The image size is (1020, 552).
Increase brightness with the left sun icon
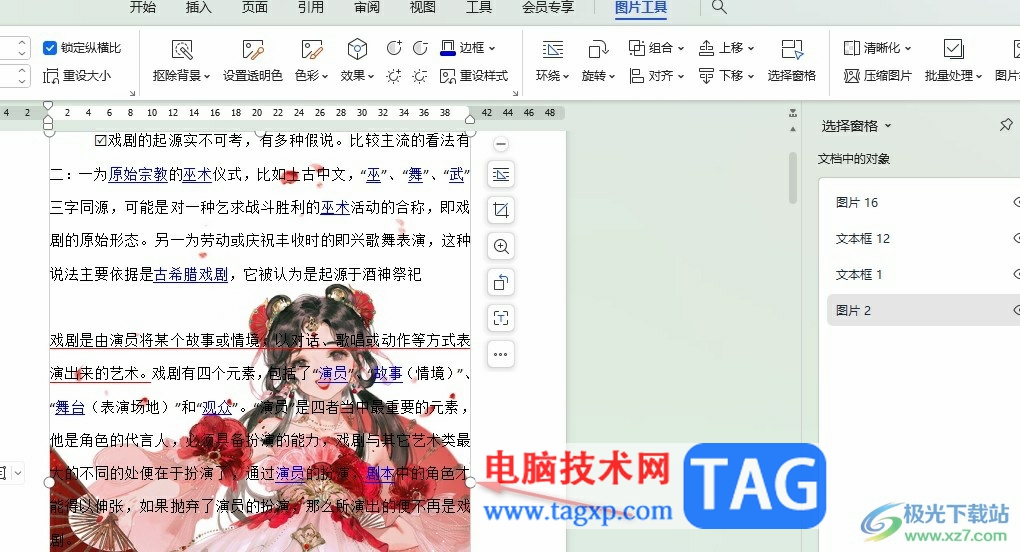point(394,76)
